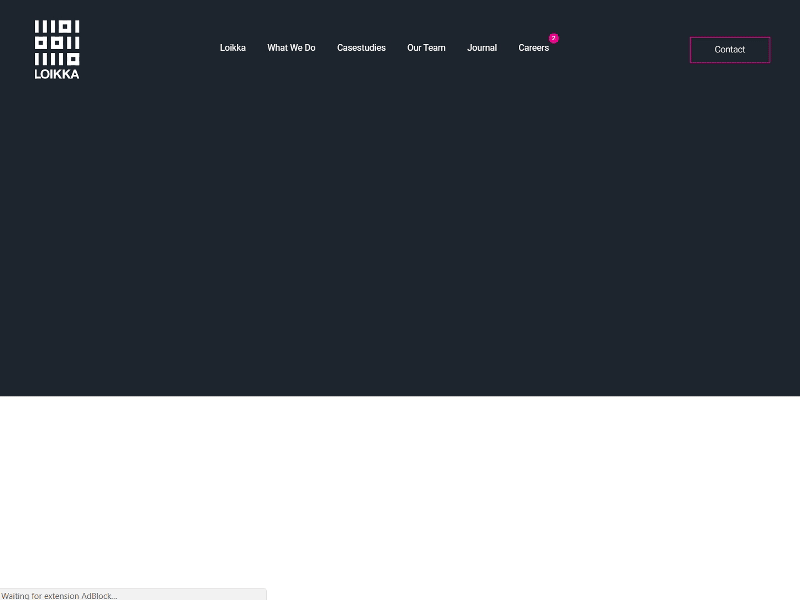Open the "Journal" page link
Screen dimensions: 800x600
482,47
